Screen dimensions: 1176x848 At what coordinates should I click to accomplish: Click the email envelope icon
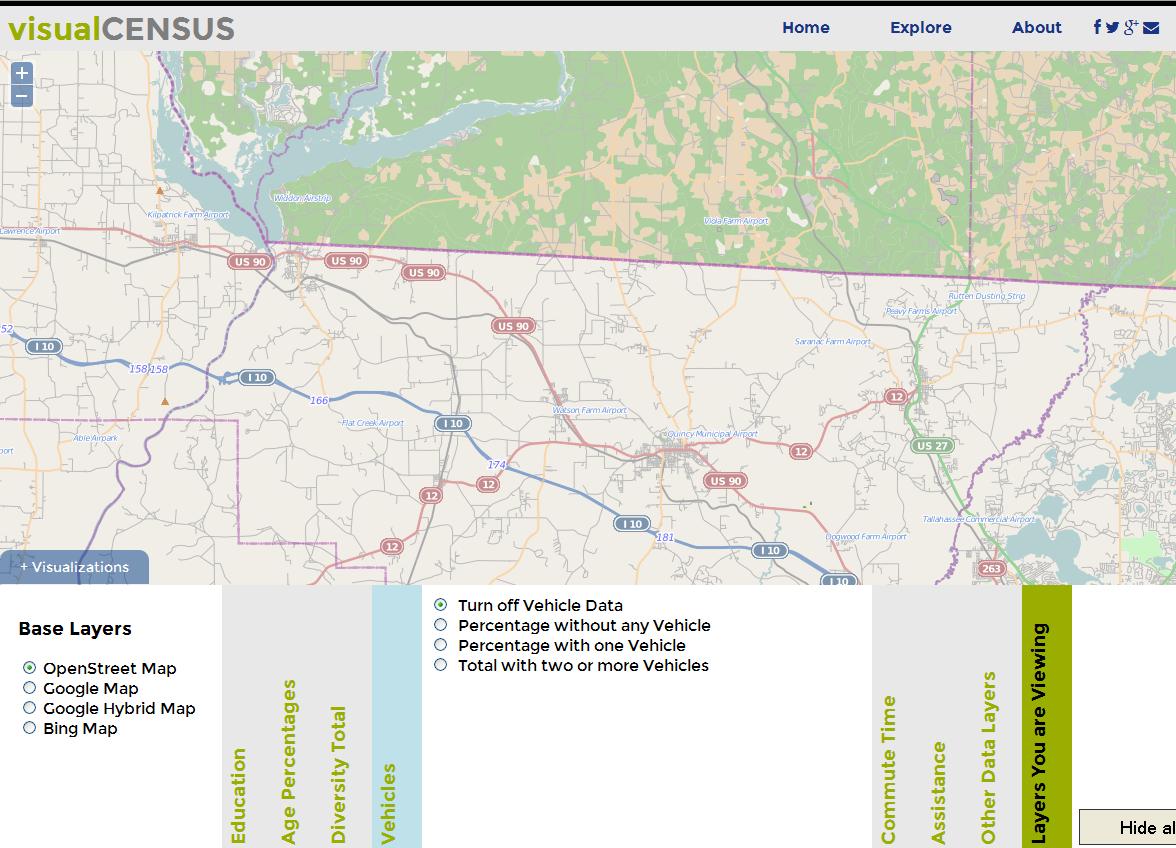[x=1151, y=27]
